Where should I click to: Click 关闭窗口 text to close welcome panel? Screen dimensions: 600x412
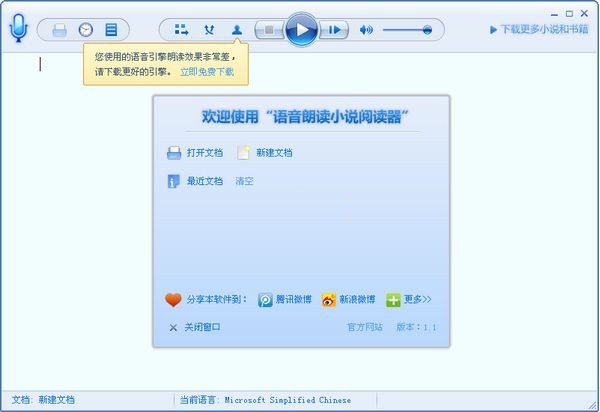(202, 327)
